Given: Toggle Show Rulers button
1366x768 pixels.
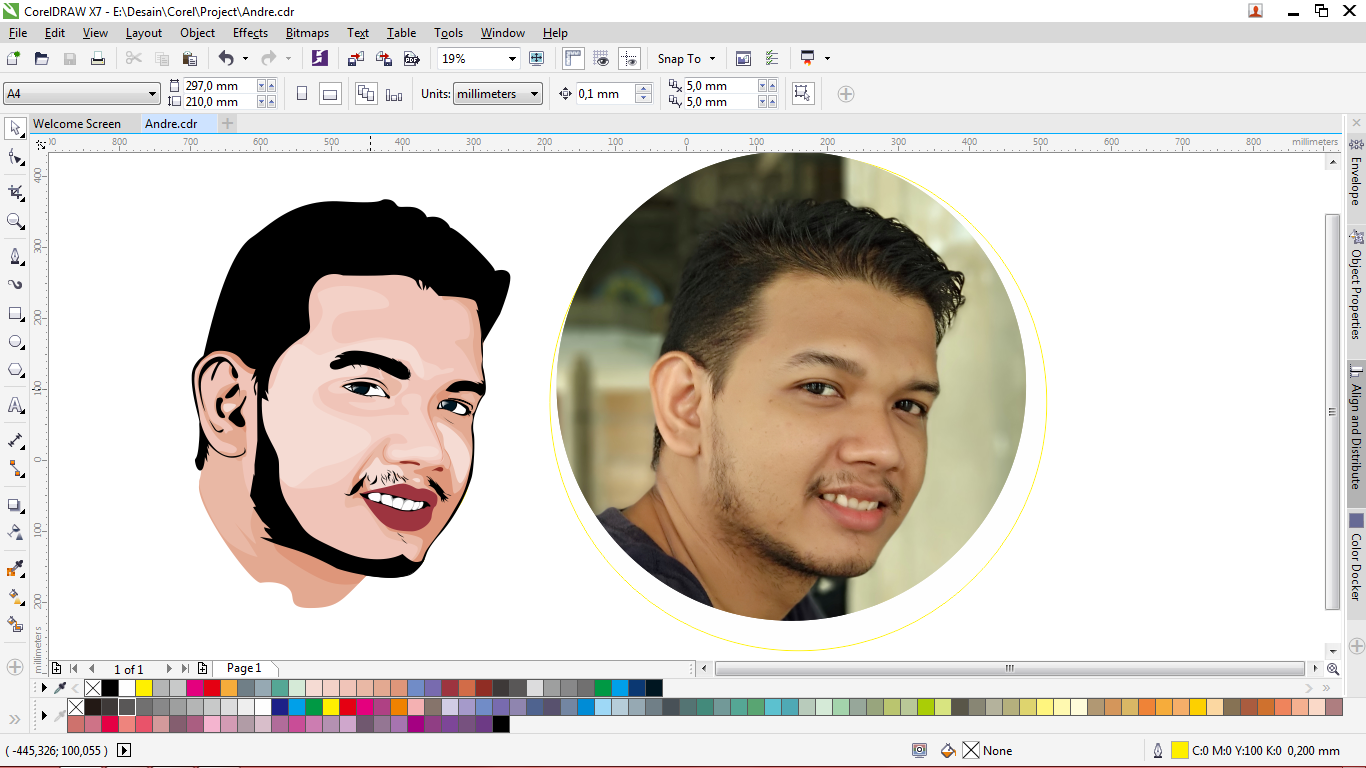Looking at the screenshot, I should click(573, 59).
